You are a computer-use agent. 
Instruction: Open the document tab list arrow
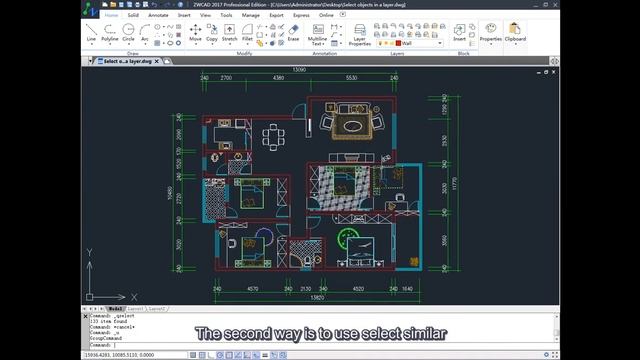tap(90, 61)
